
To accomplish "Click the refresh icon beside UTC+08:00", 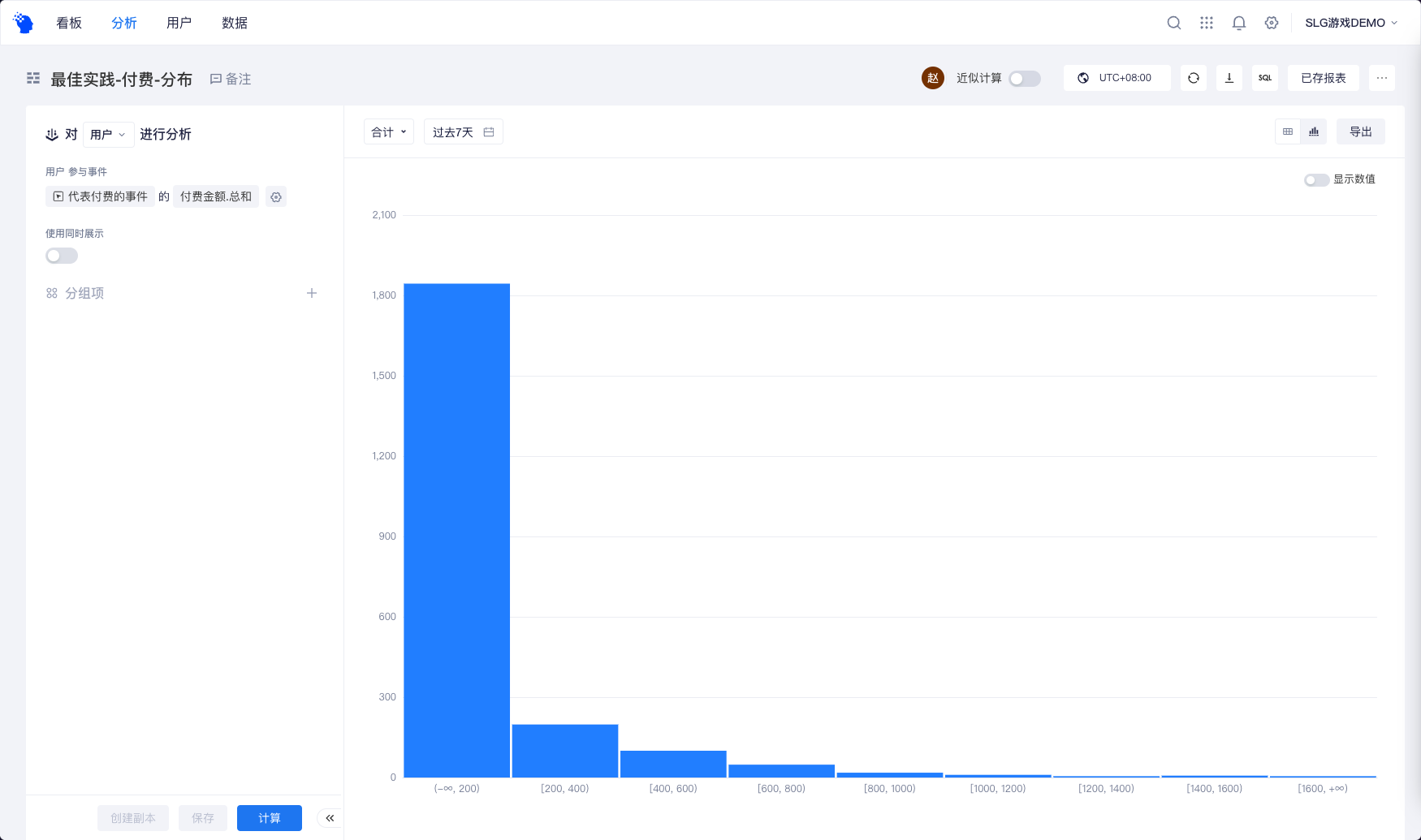I will [x=1194, y=78].
